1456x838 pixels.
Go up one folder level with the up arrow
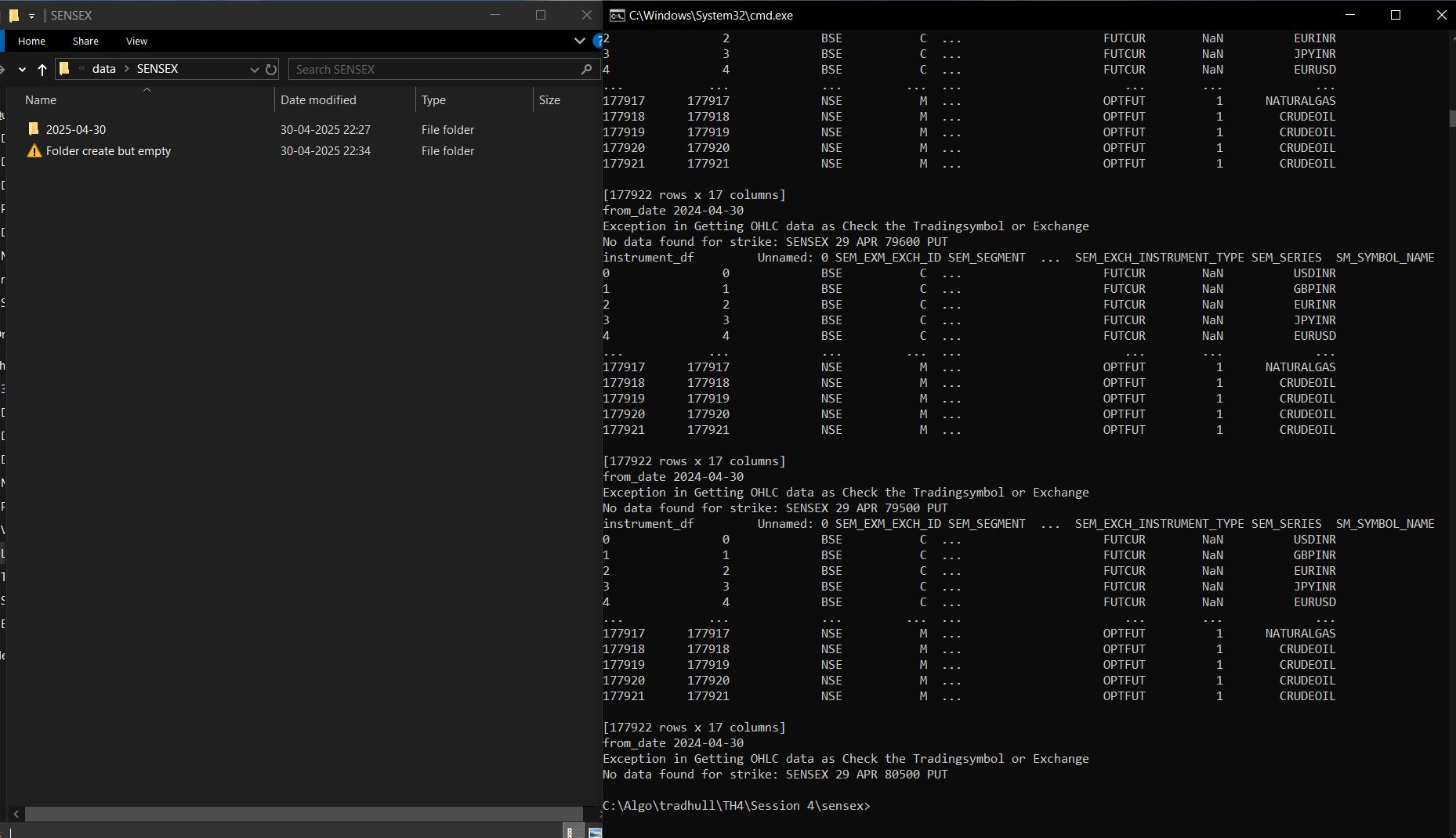tap(42, 69)
